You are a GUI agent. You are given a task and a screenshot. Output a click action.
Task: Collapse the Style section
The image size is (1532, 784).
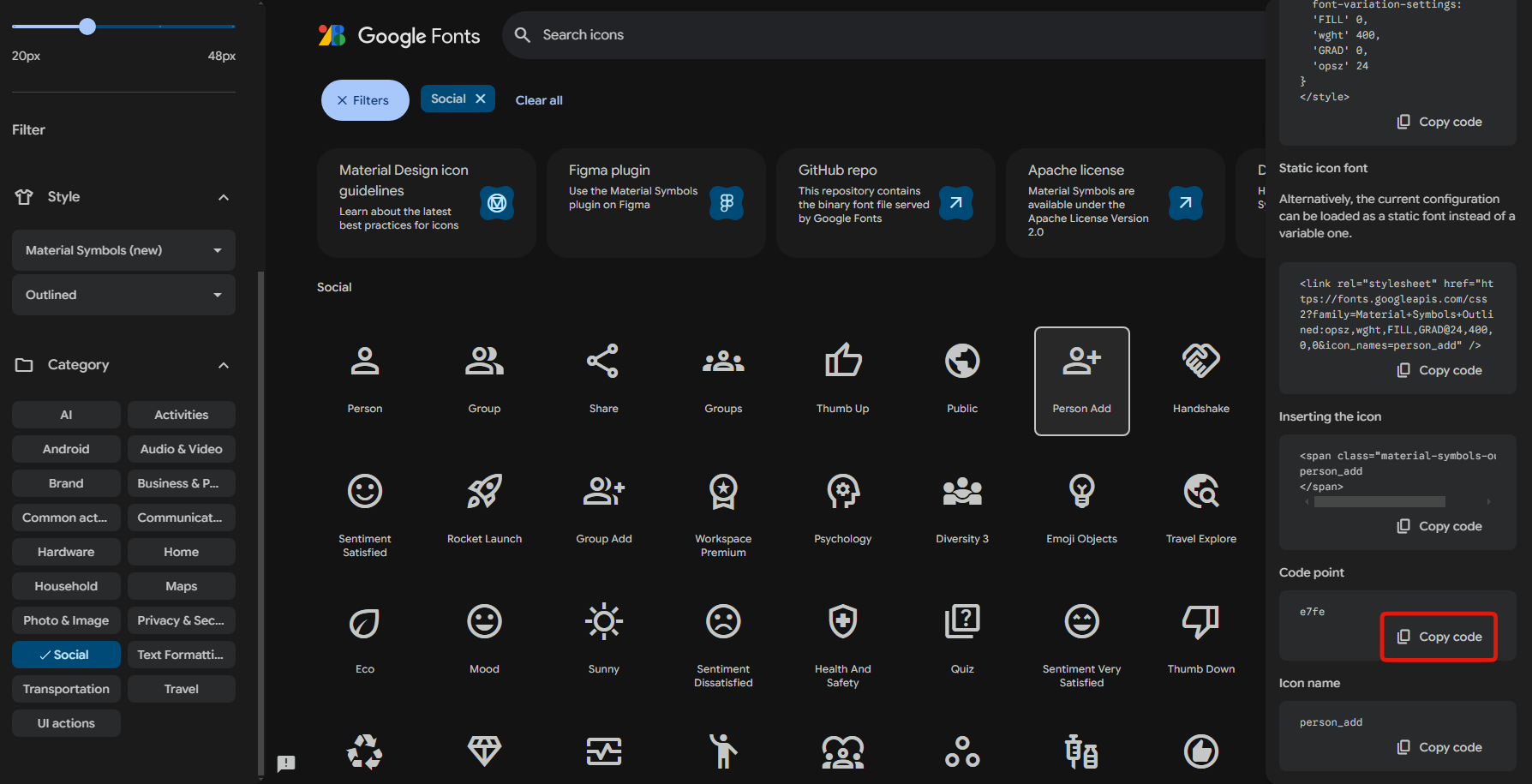coord(224,197)
